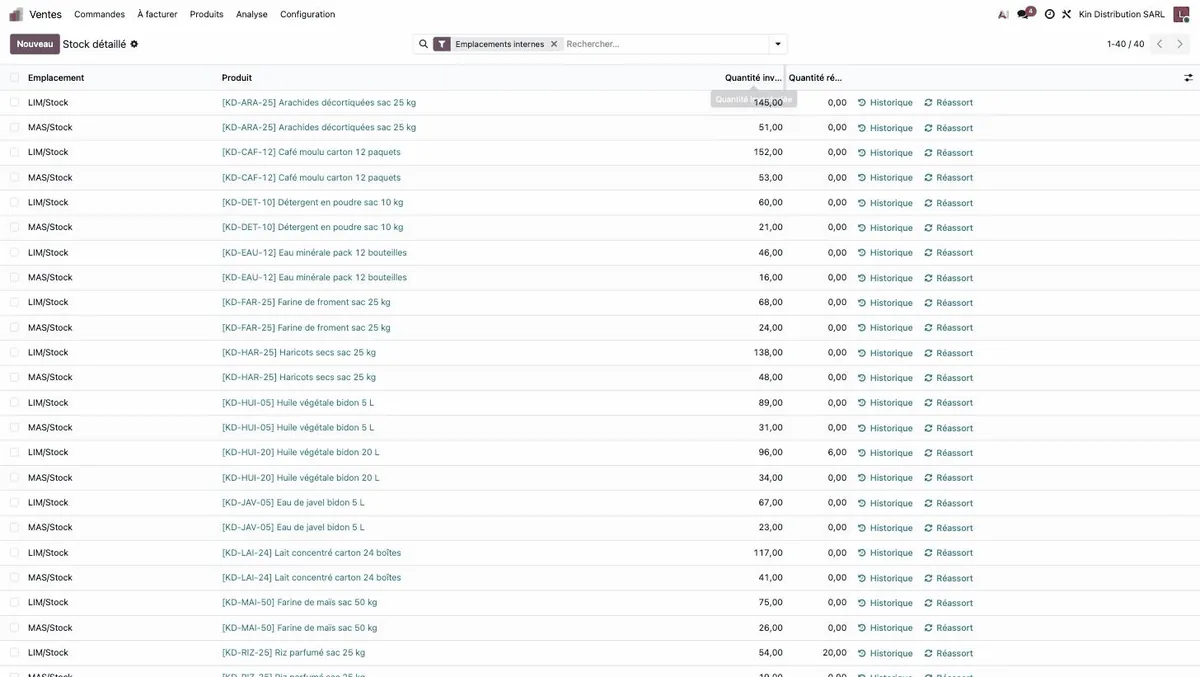Image resolution: width=1200 pixels, height=677 pixels.
Task: Open the Commandes menu
Action: (100, 14)
